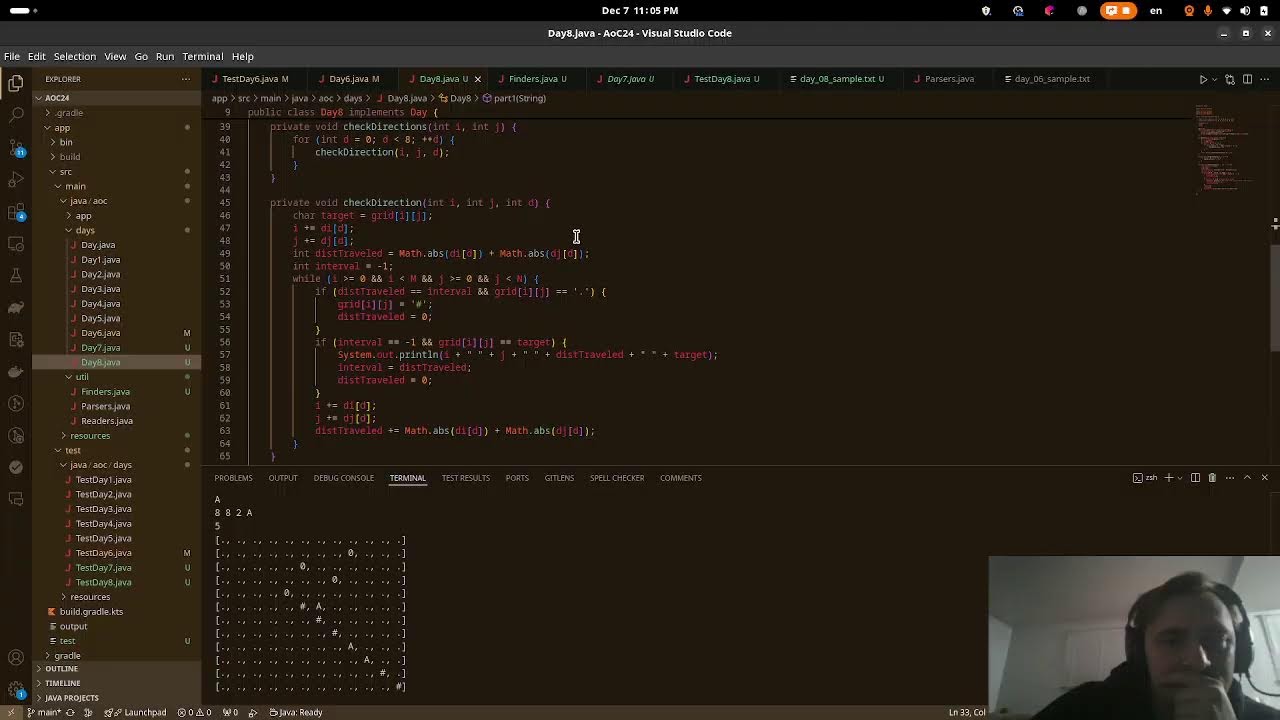The width and height of the screenshot is (1280, 720).
Task: Open run options dropdown arrow
Action: tap(1214, 79)
